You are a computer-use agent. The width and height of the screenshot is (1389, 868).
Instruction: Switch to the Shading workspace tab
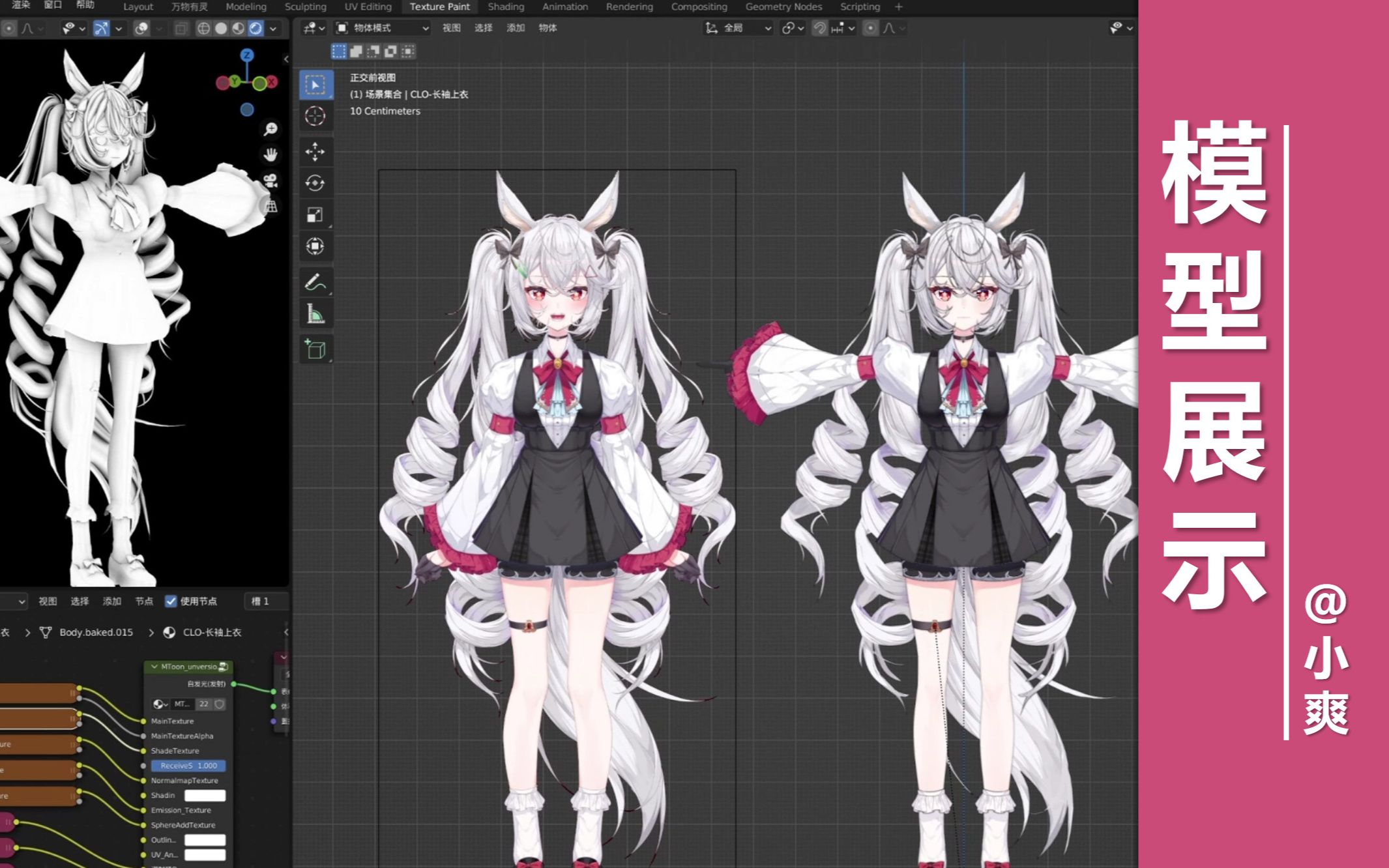pyautogui.click(x=506, y=7)
